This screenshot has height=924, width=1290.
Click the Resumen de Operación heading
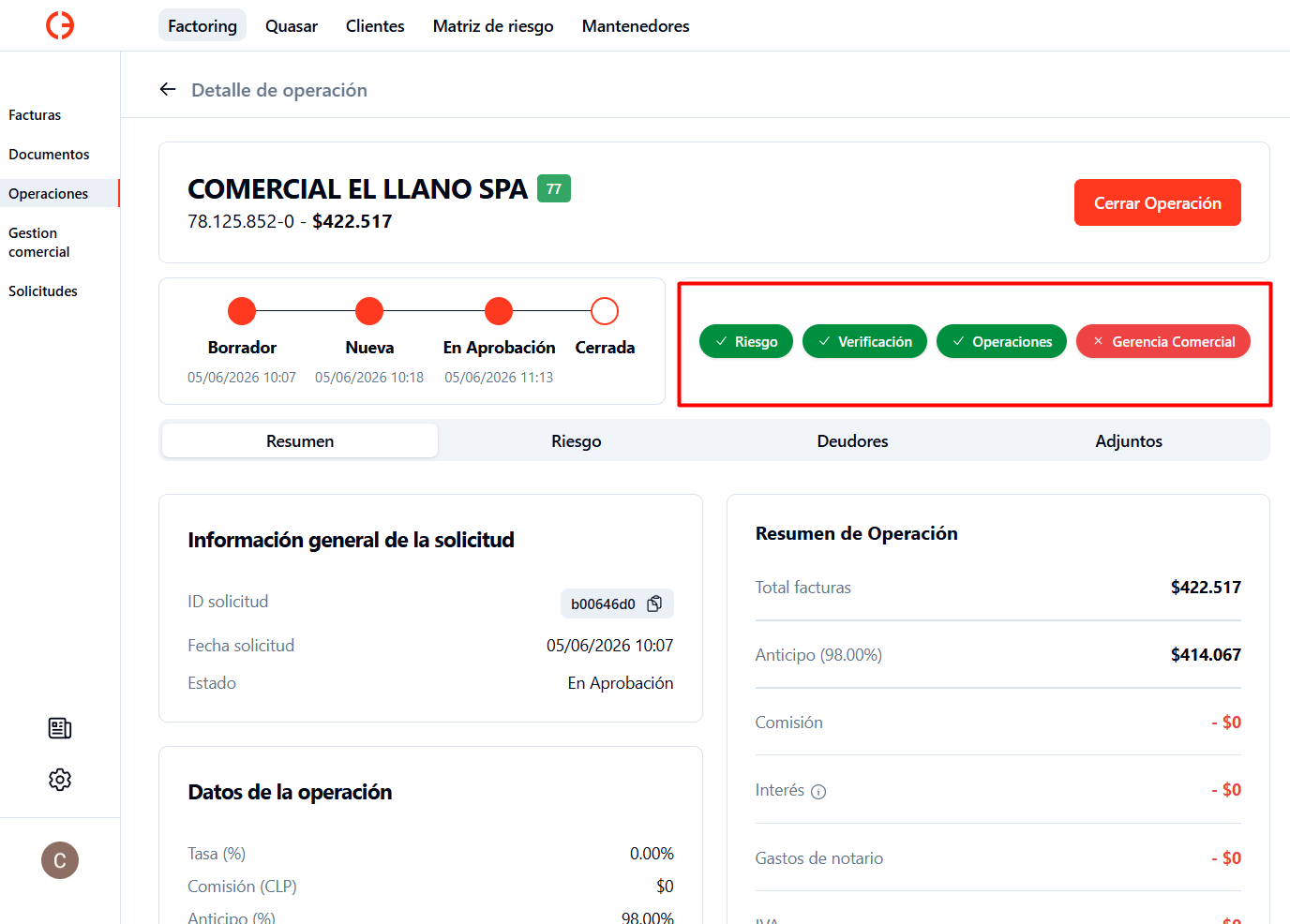857,533
